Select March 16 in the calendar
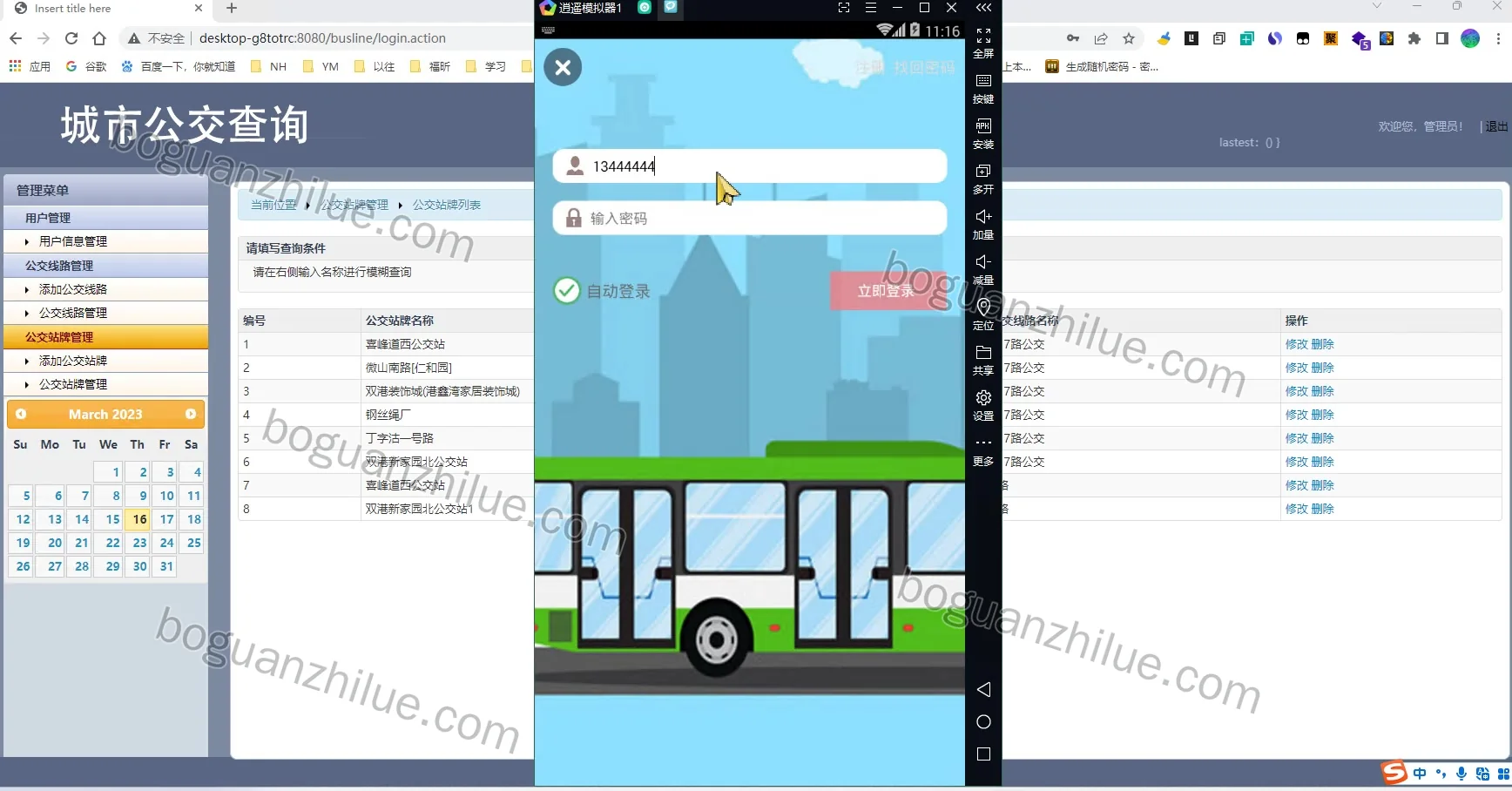Image resolution: width=1512 pixels, height=791 pixels. [139, 519]
